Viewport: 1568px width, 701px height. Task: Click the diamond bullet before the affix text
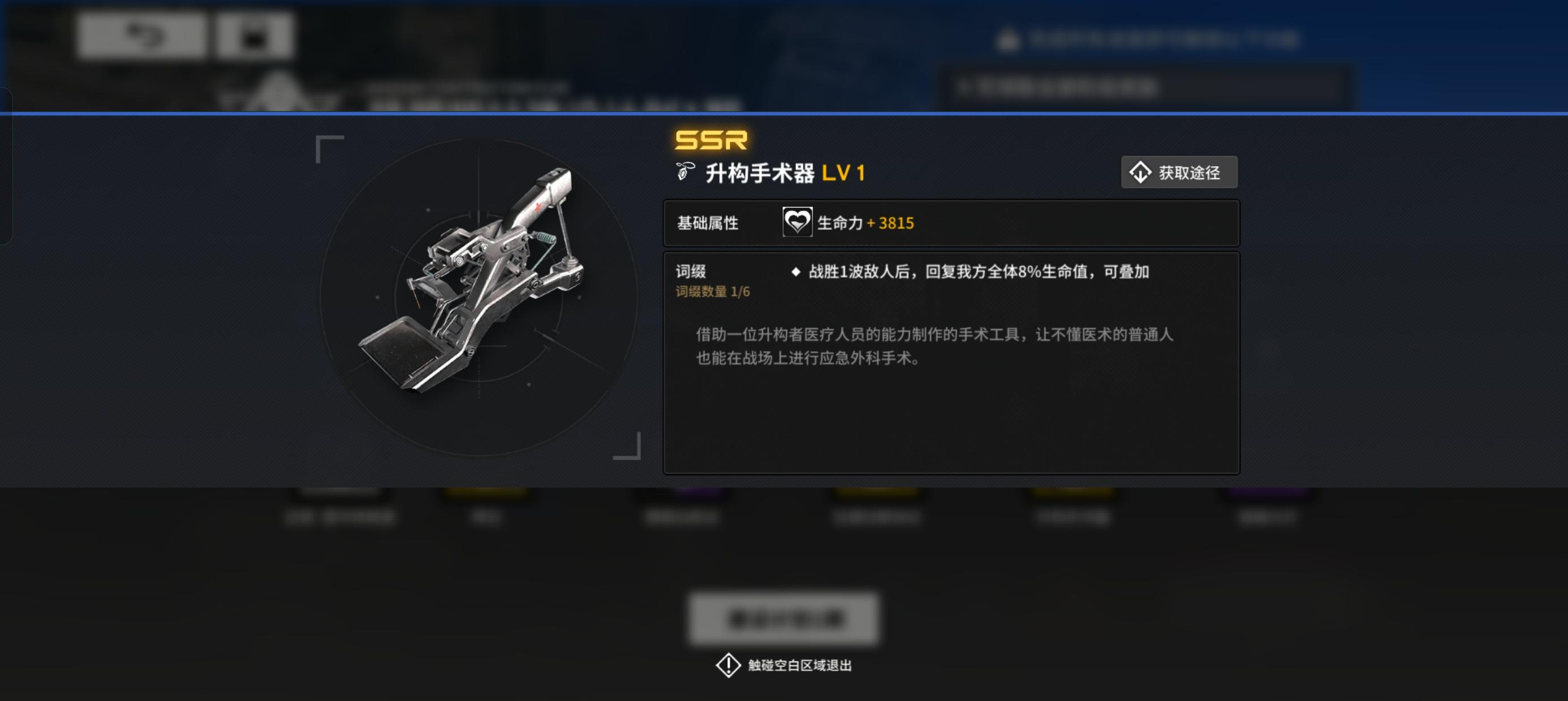pyautogui.click(x=795, y=271)
